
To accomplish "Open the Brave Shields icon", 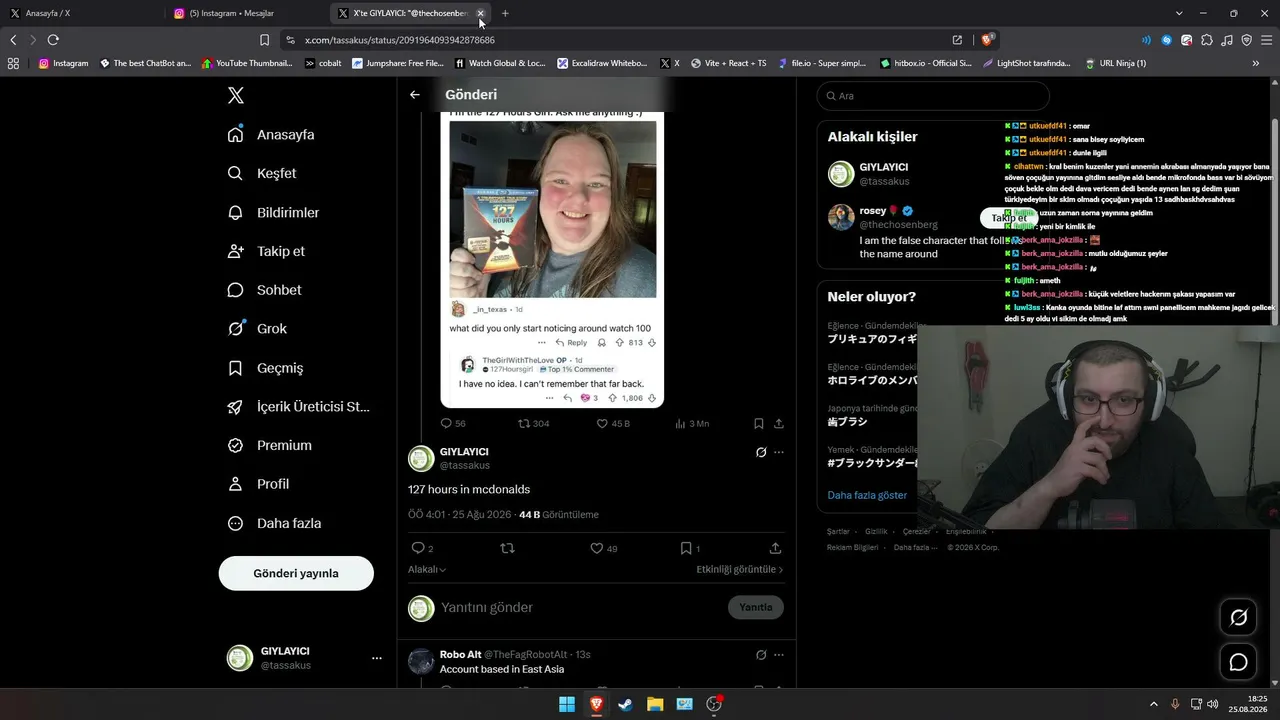I will pos(988,40).
